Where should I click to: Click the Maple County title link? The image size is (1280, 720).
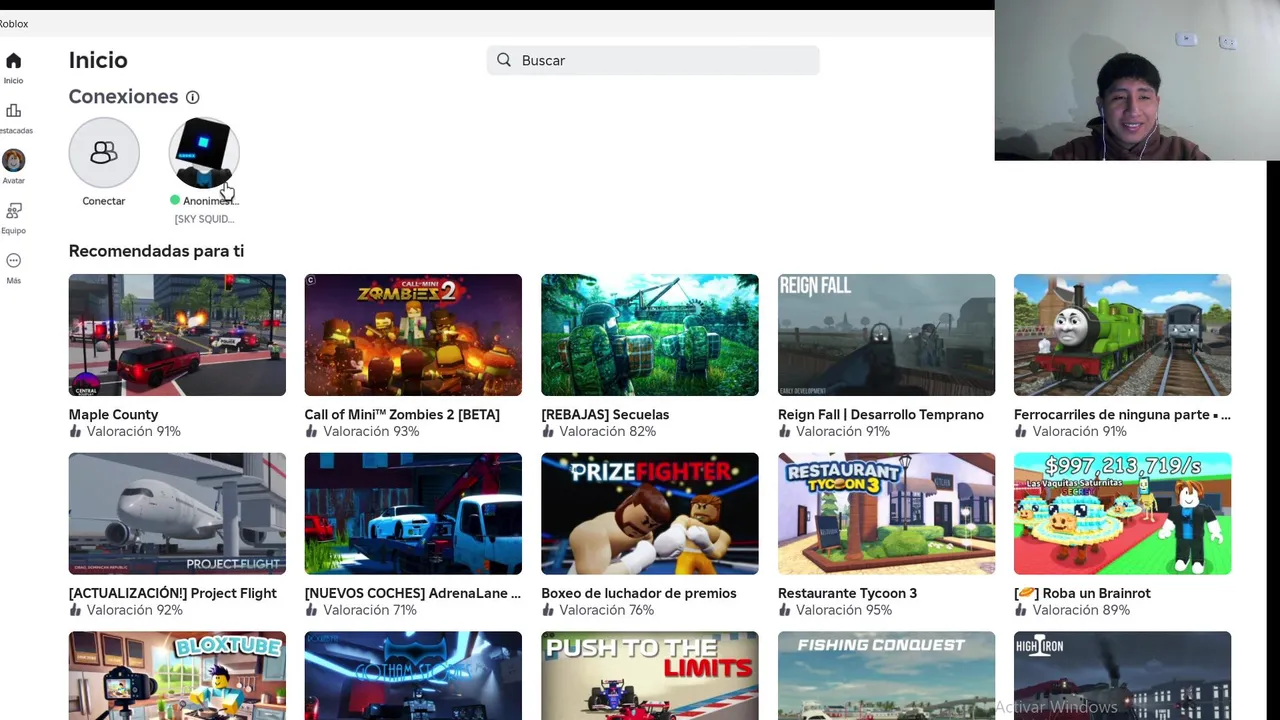(x=113, y=414)
